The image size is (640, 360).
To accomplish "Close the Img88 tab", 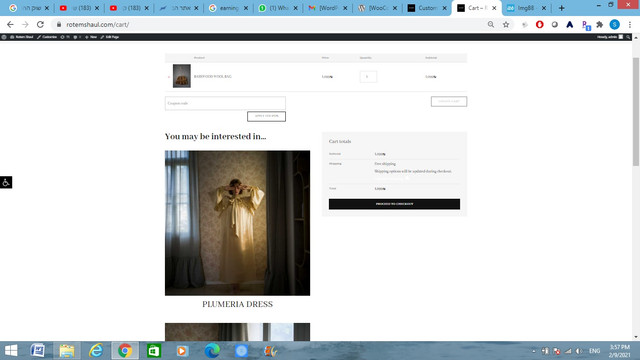I will point(544,8).
